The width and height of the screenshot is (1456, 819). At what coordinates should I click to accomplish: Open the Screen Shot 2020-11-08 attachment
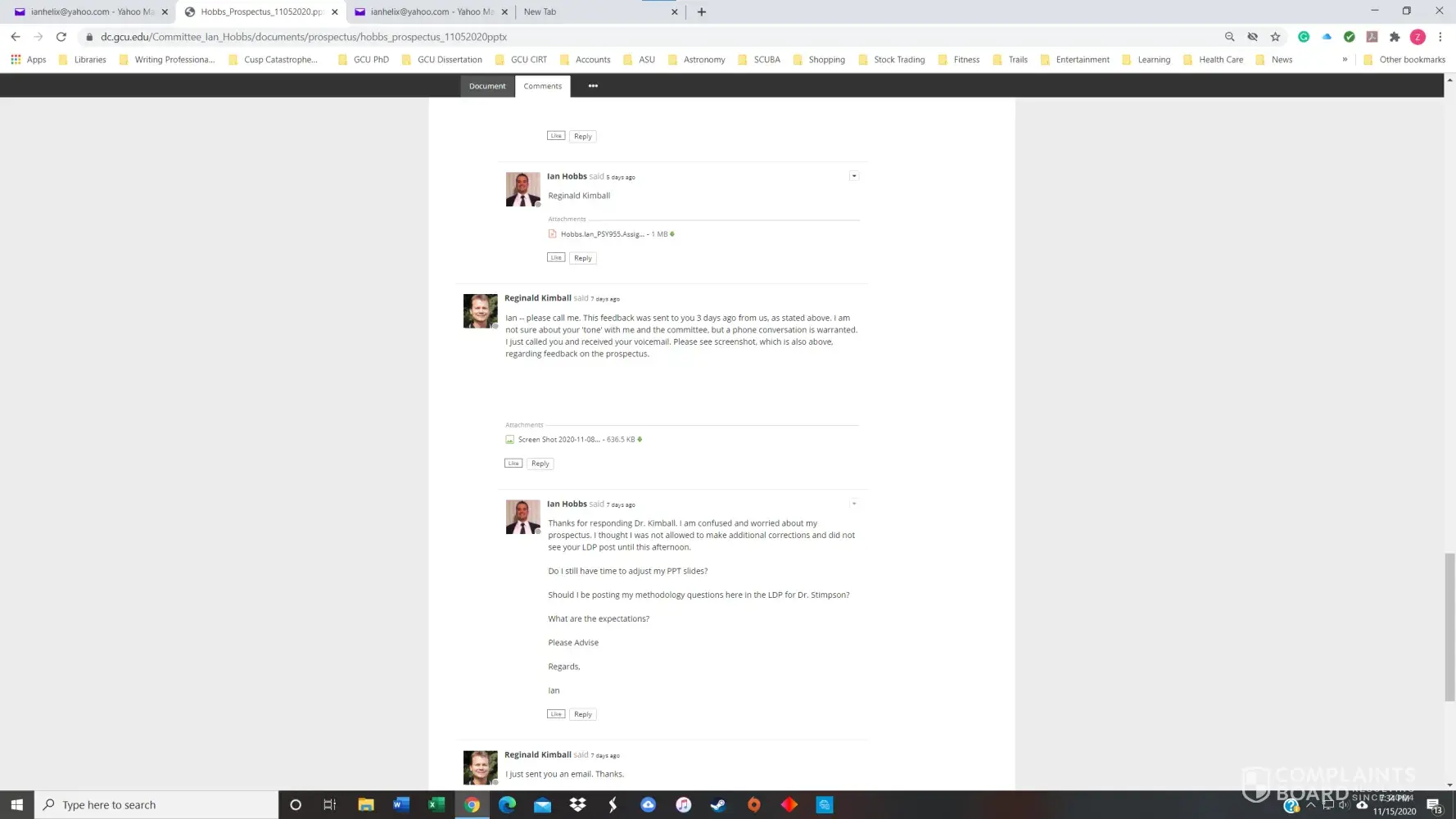tap(558, 440)
